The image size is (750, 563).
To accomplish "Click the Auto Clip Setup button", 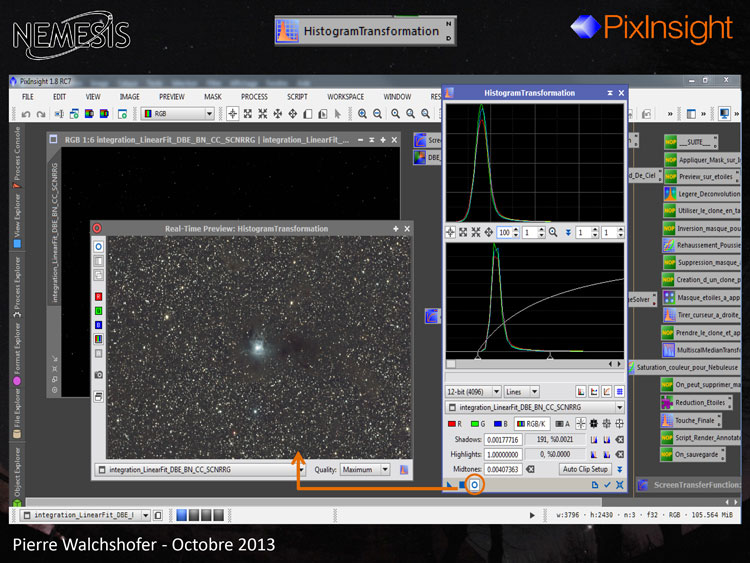I will tap(585, 469).
